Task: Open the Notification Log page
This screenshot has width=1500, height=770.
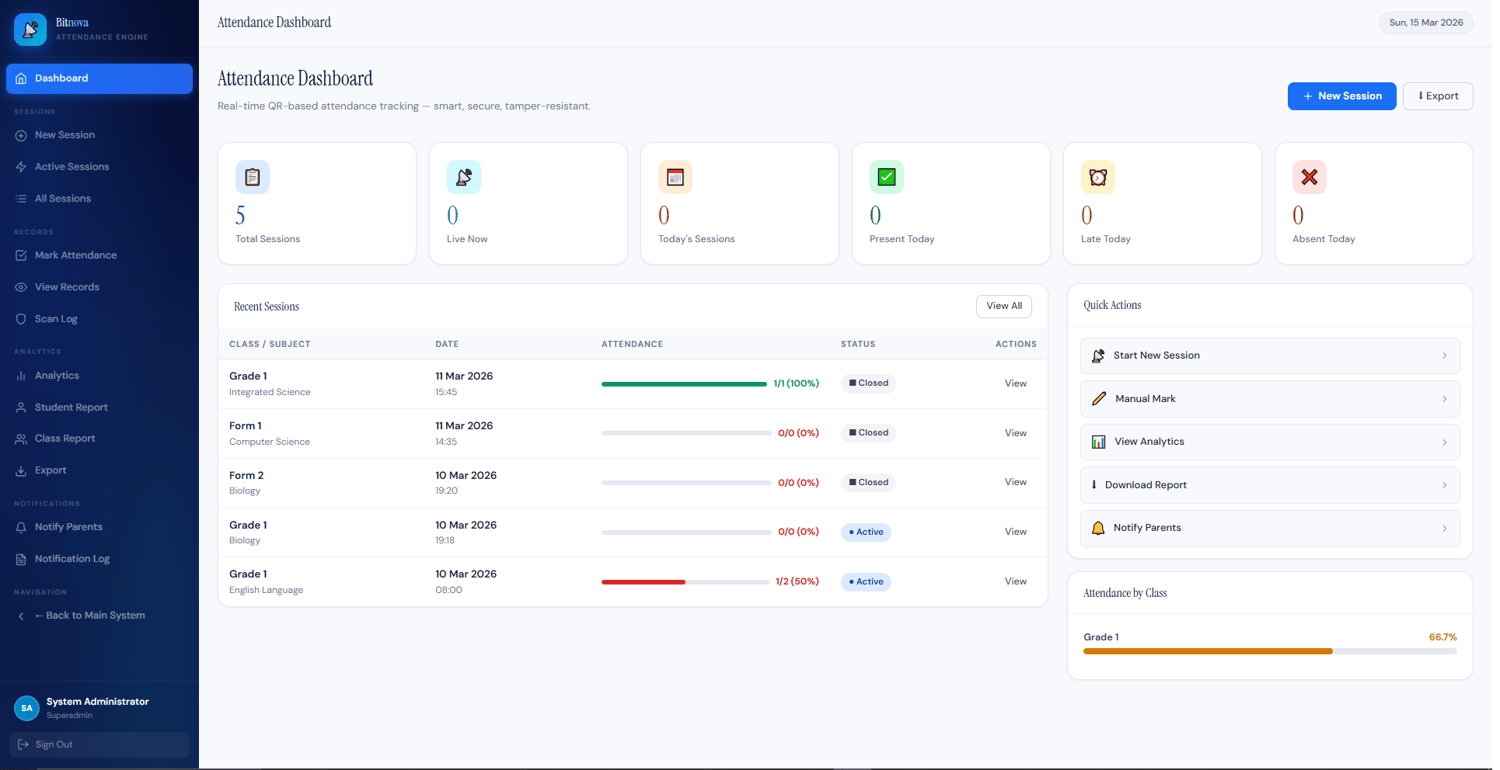Action: click(99, 559)
